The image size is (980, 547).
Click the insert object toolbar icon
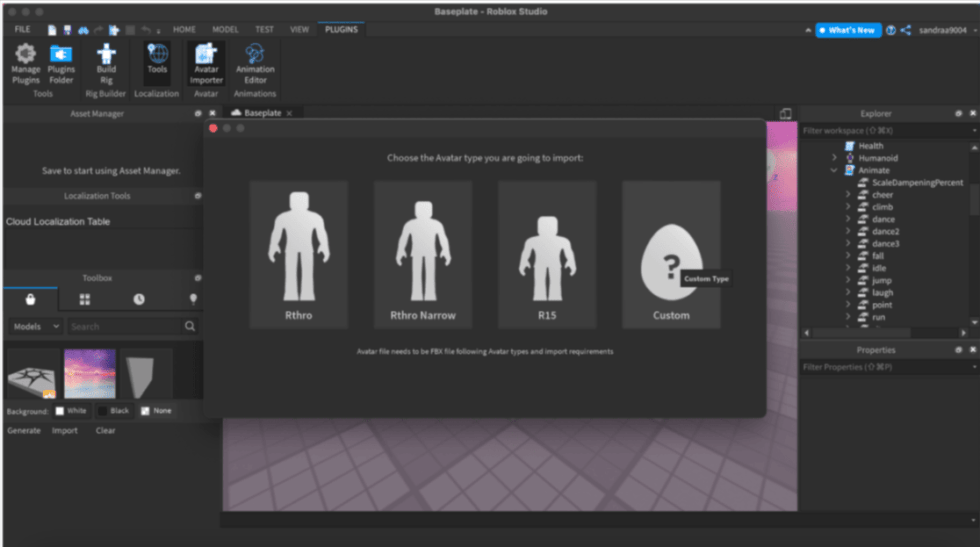pos(114,30)
